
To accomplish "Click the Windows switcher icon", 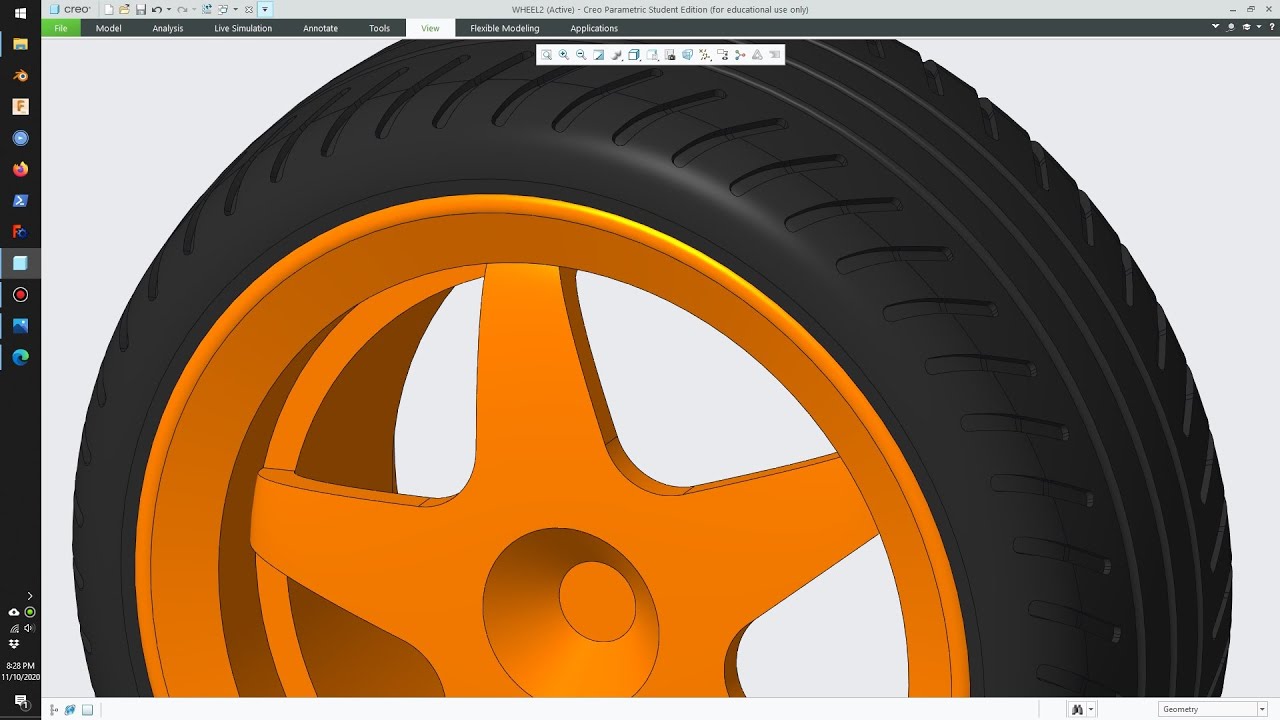I will tap(223, 9).
